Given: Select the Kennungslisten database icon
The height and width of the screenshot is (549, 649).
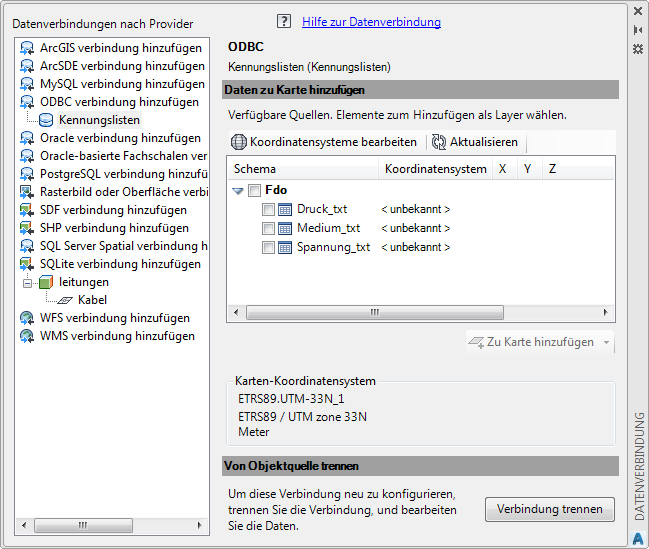Looking at the screenshot, I should [x=46, y=120].
